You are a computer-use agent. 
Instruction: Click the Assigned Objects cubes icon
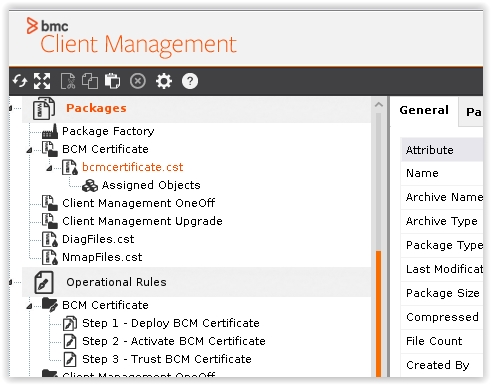90,185
